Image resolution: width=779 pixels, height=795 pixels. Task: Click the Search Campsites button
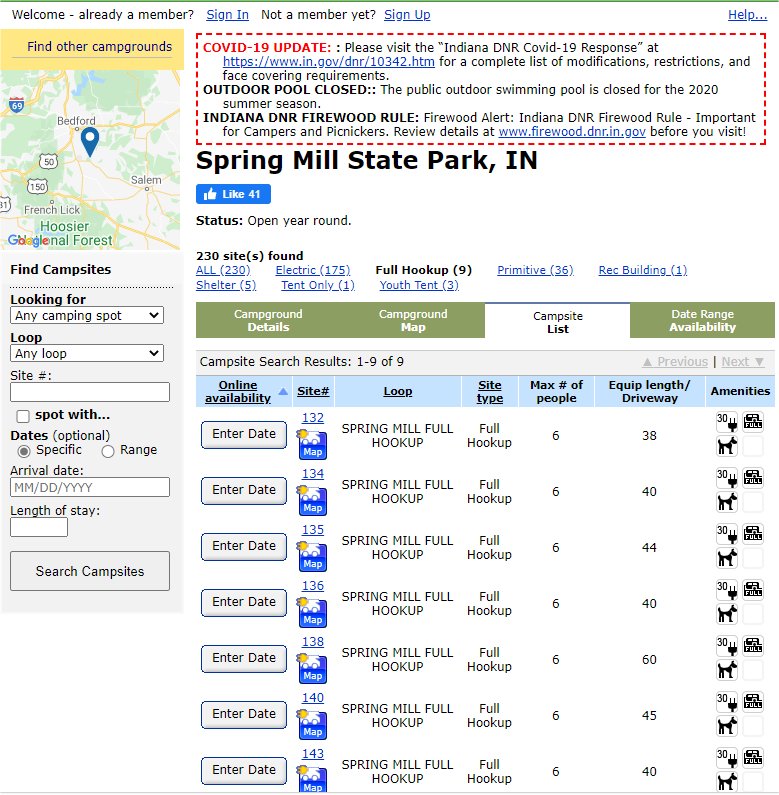pos(90,571)
